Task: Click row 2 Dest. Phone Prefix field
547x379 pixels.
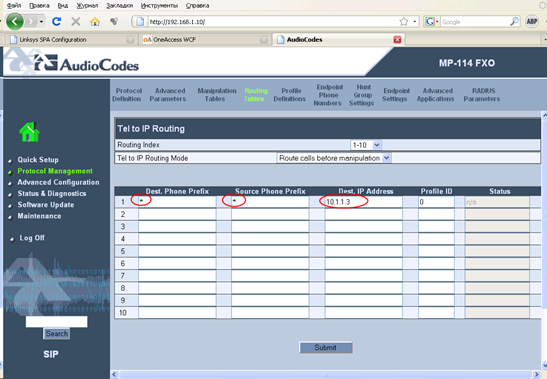Action: pos(177,214)
